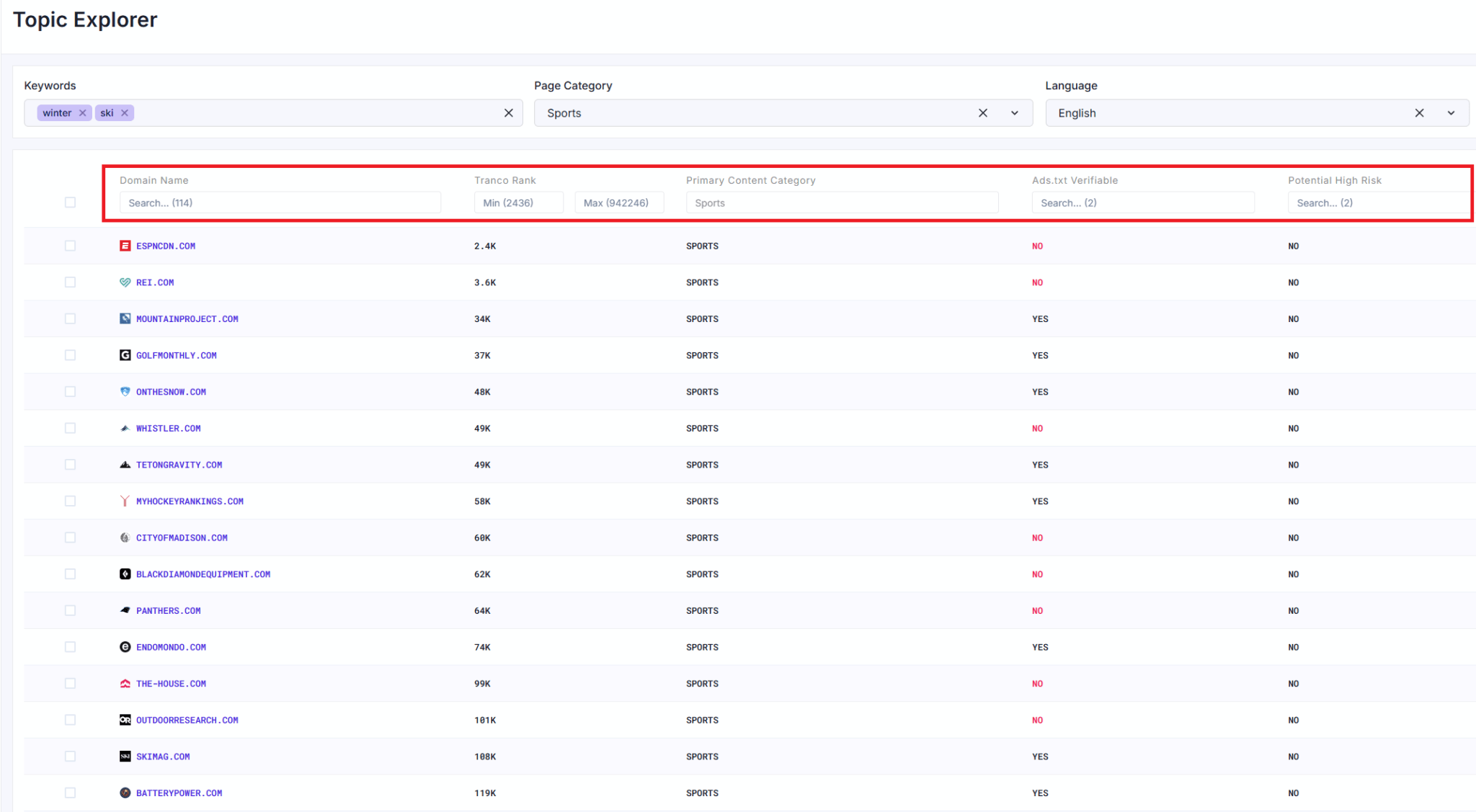Click the OUTDOORRESEARCH.COM favicon
Screen dimensions: 1476x812
point(125,720)
